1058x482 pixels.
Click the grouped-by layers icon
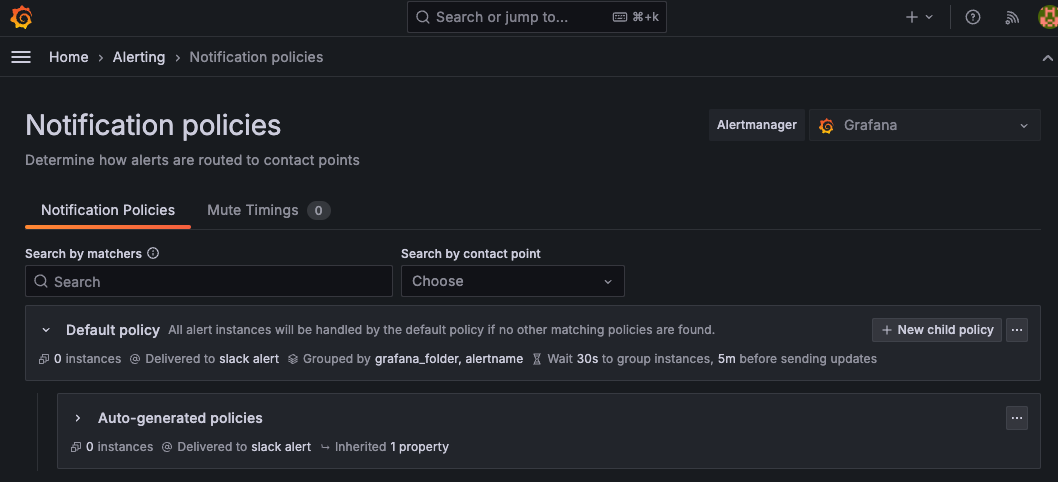click(293, 359)
